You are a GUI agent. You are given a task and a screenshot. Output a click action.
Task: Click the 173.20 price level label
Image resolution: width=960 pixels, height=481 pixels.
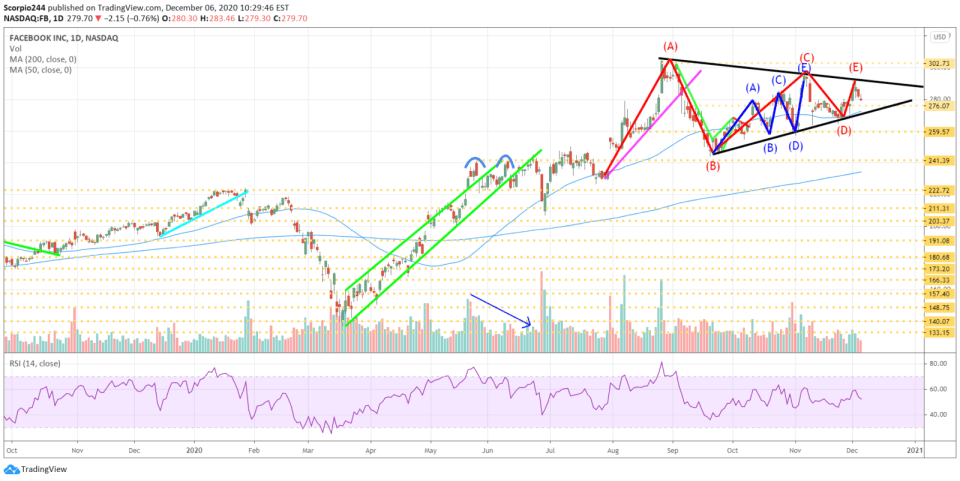coord(939,269)
